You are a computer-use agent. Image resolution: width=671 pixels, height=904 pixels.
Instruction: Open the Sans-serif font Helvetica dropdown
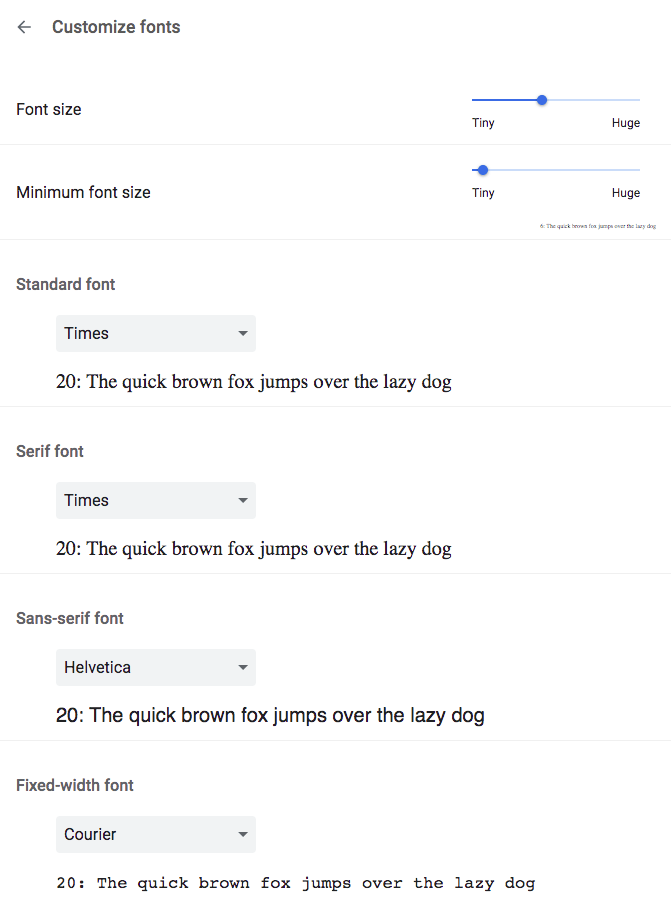[x=156, y=667]
